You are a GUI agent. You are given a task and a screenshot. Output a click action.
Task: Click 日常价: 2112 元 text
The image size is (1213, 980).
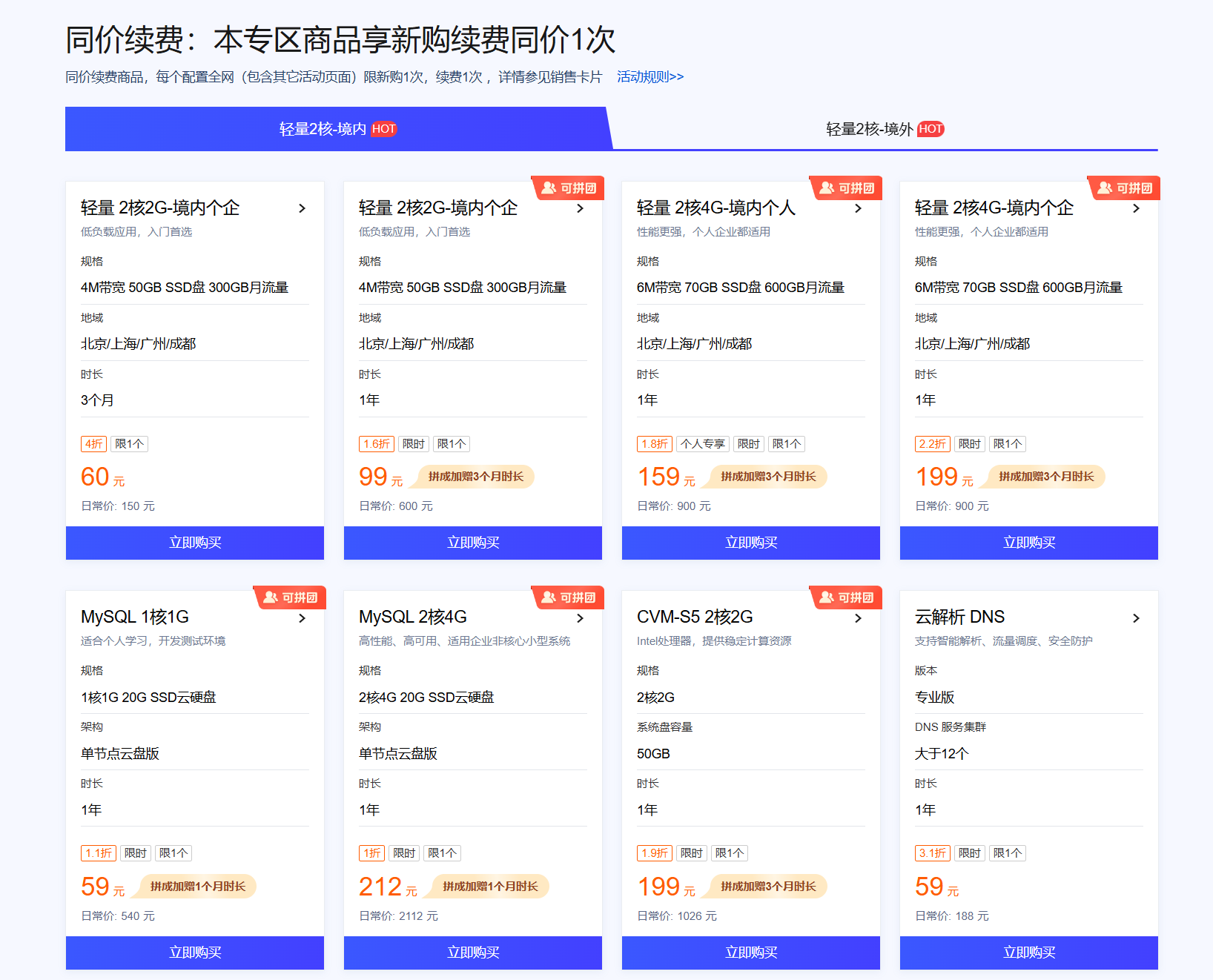[398, 916]
